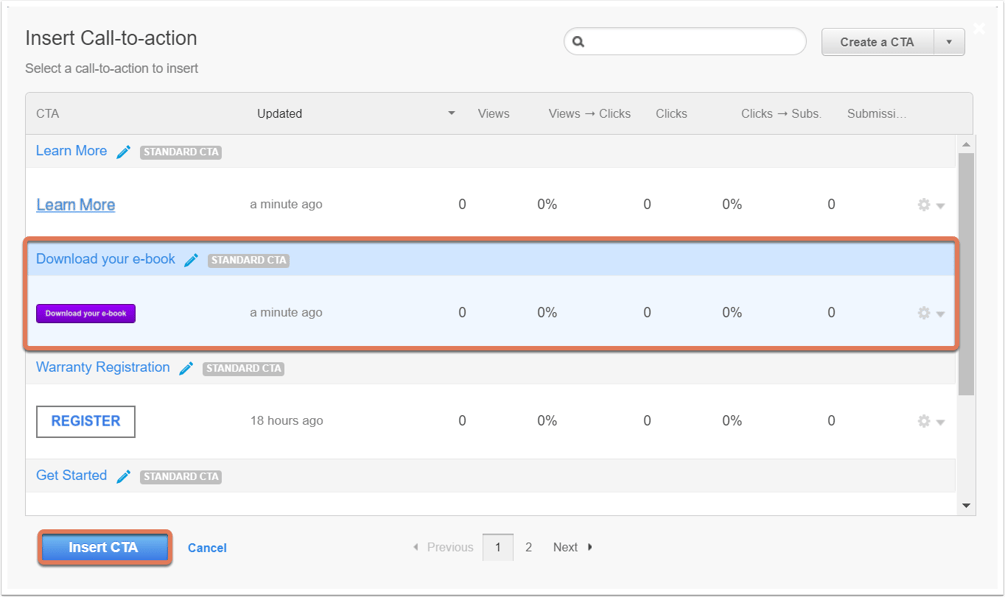Edit Download your e-book via pencil icon
The width and height of the screenshot is (1005, 597).
pos(191,260)
